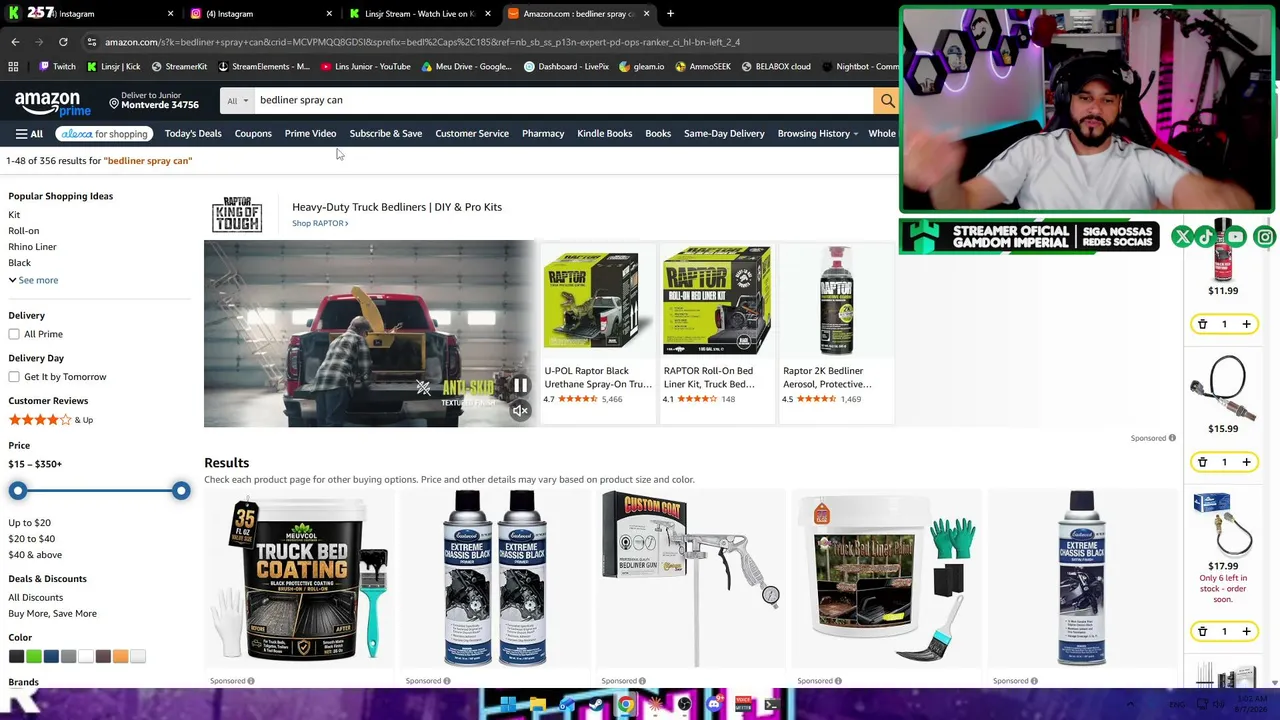Viewport: 1280px width, 720px height.
Task: Open the AmmoSEEK bookmark
Action: tap(703, 67)
